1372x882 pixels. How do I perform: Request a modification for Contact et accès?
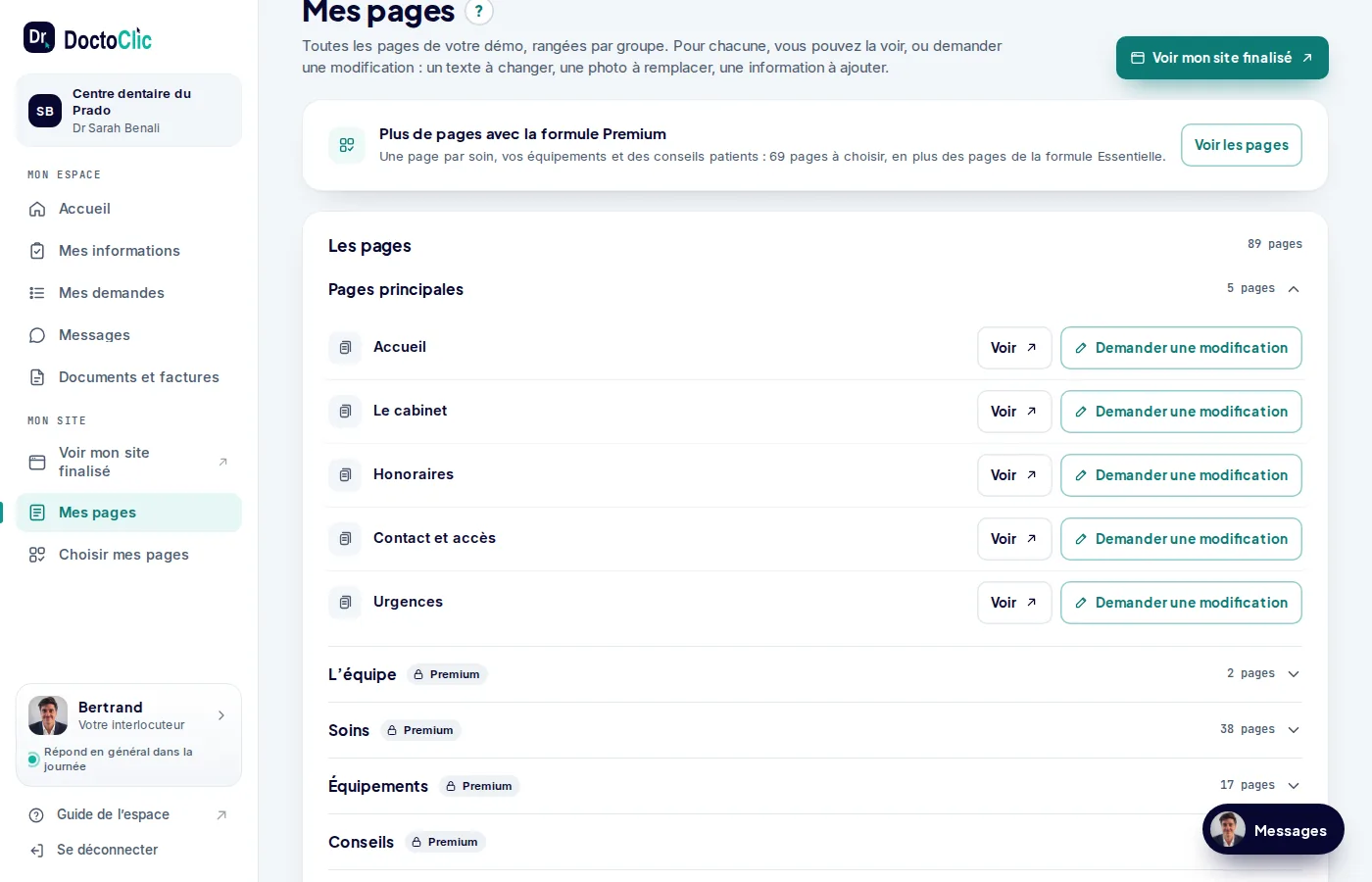click(x=1181, y=539)
